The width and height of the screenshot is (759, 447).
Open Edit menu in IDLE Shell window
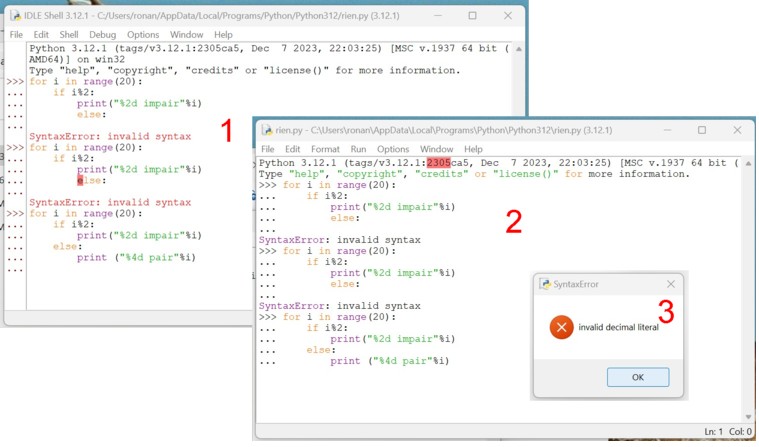click(x=41, y=35)
